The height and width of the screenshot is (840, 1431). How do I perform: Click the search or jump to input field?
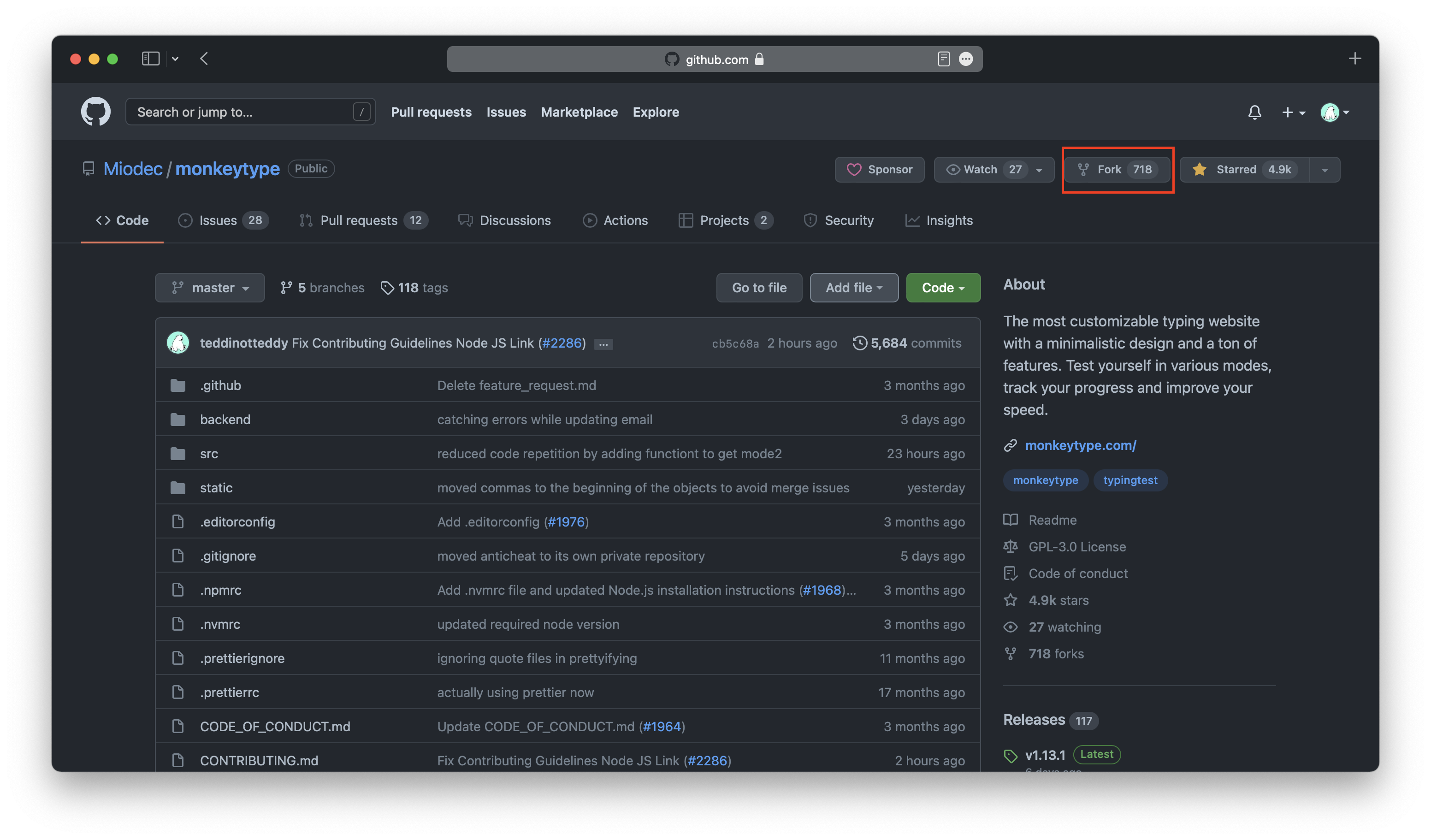[248, 111]
